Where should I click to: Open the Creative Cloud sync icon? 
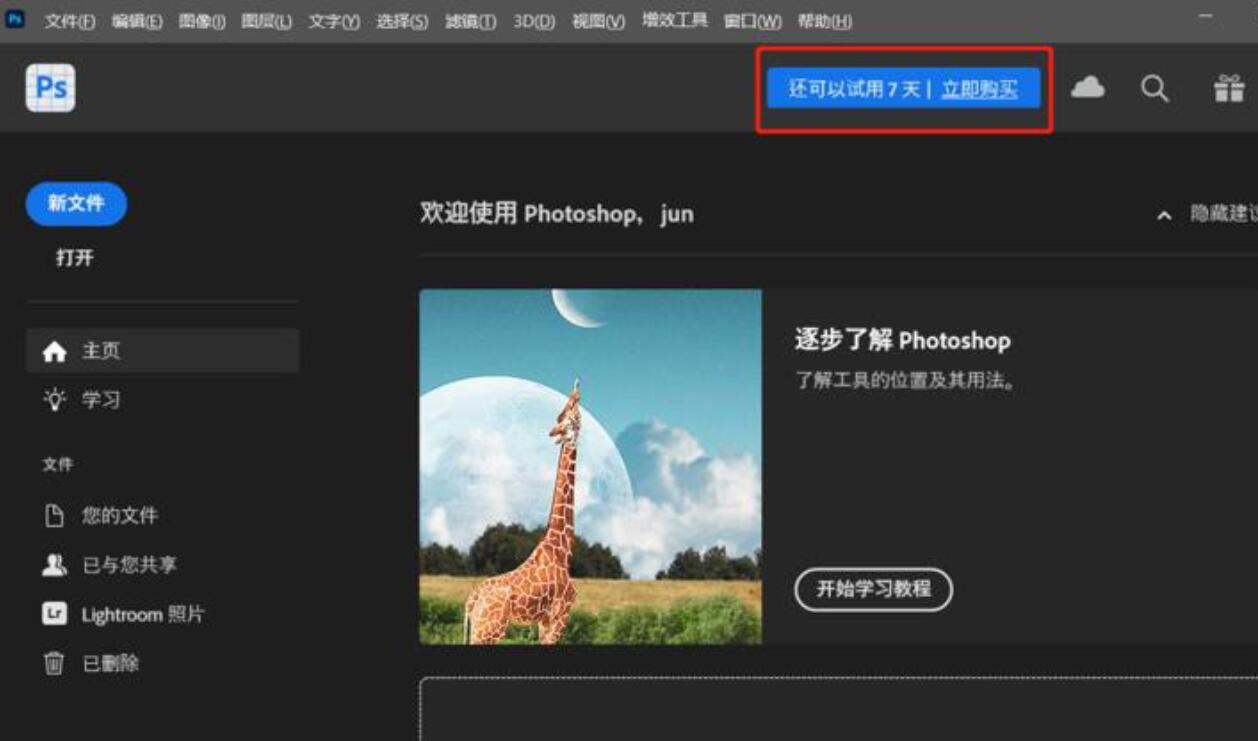[x=1089, y=88]
